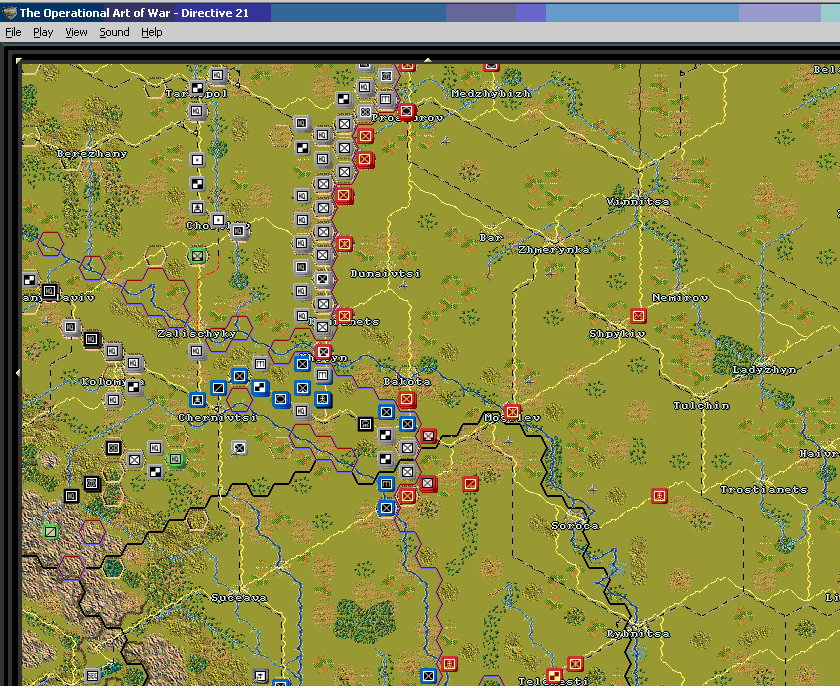Click the Vinnitsa town hex

click(639, 196)
